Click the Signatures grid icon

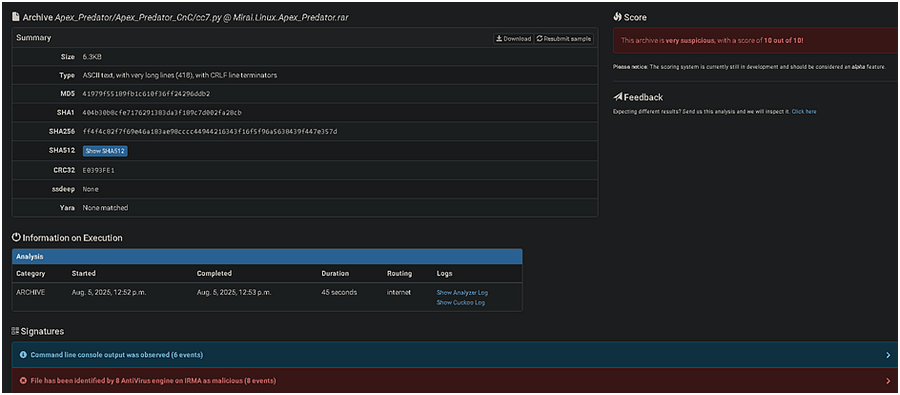point(15,331)
